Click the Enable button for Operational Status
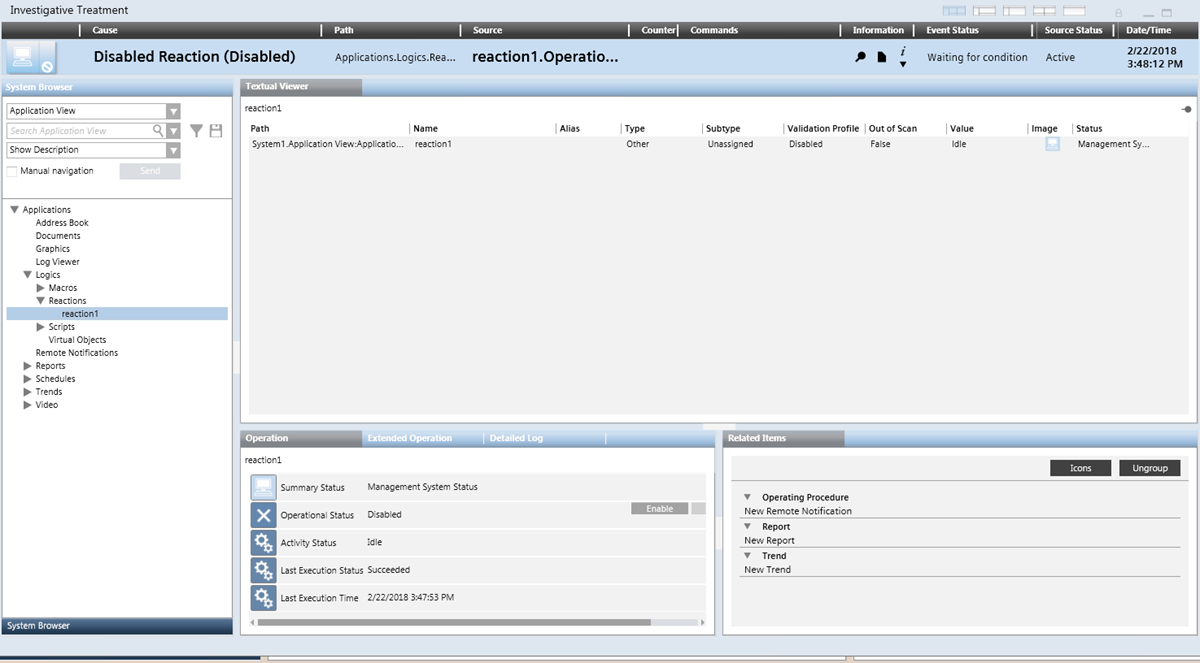 (659, 509)
